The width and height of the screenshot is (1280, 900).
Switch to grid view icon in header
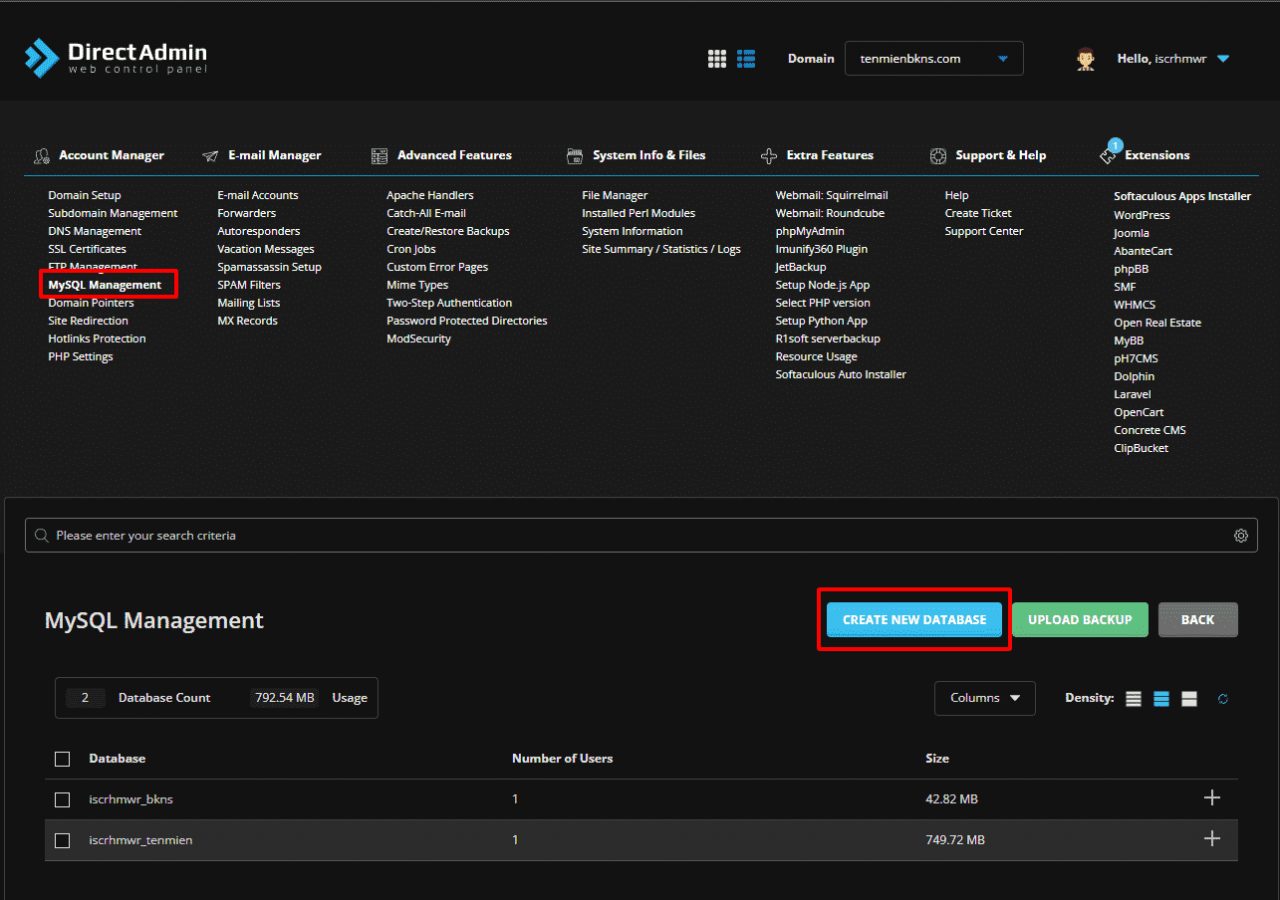(x=717, y=59)
